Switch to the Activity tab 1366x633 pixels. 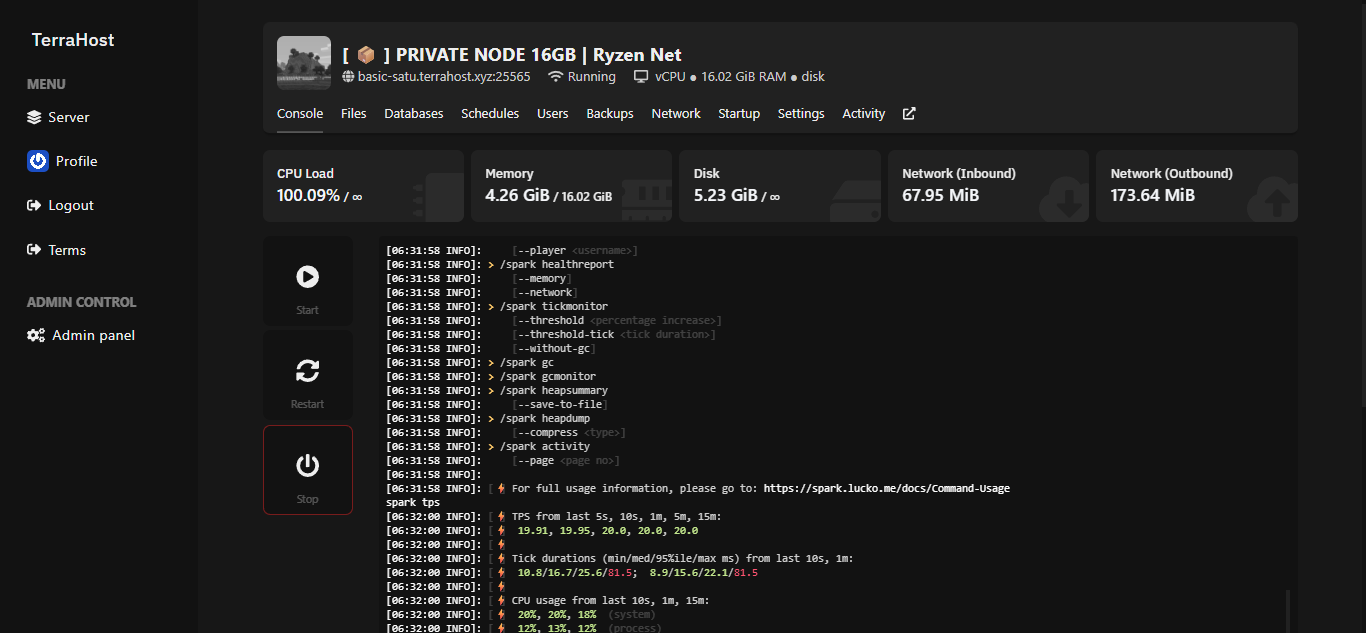pos(863,114)
